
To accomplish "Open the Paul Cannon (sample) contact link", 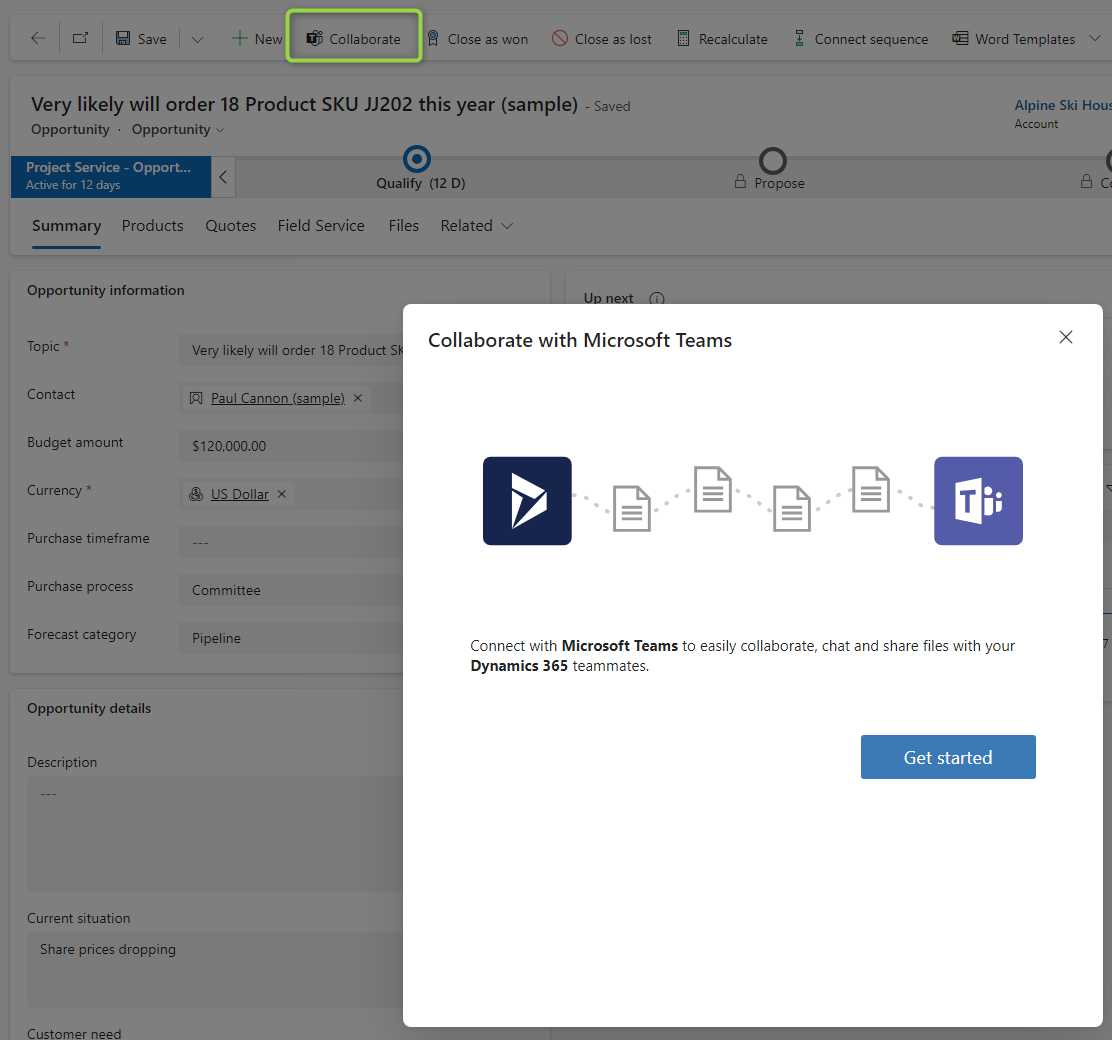I will pos(277,398).
